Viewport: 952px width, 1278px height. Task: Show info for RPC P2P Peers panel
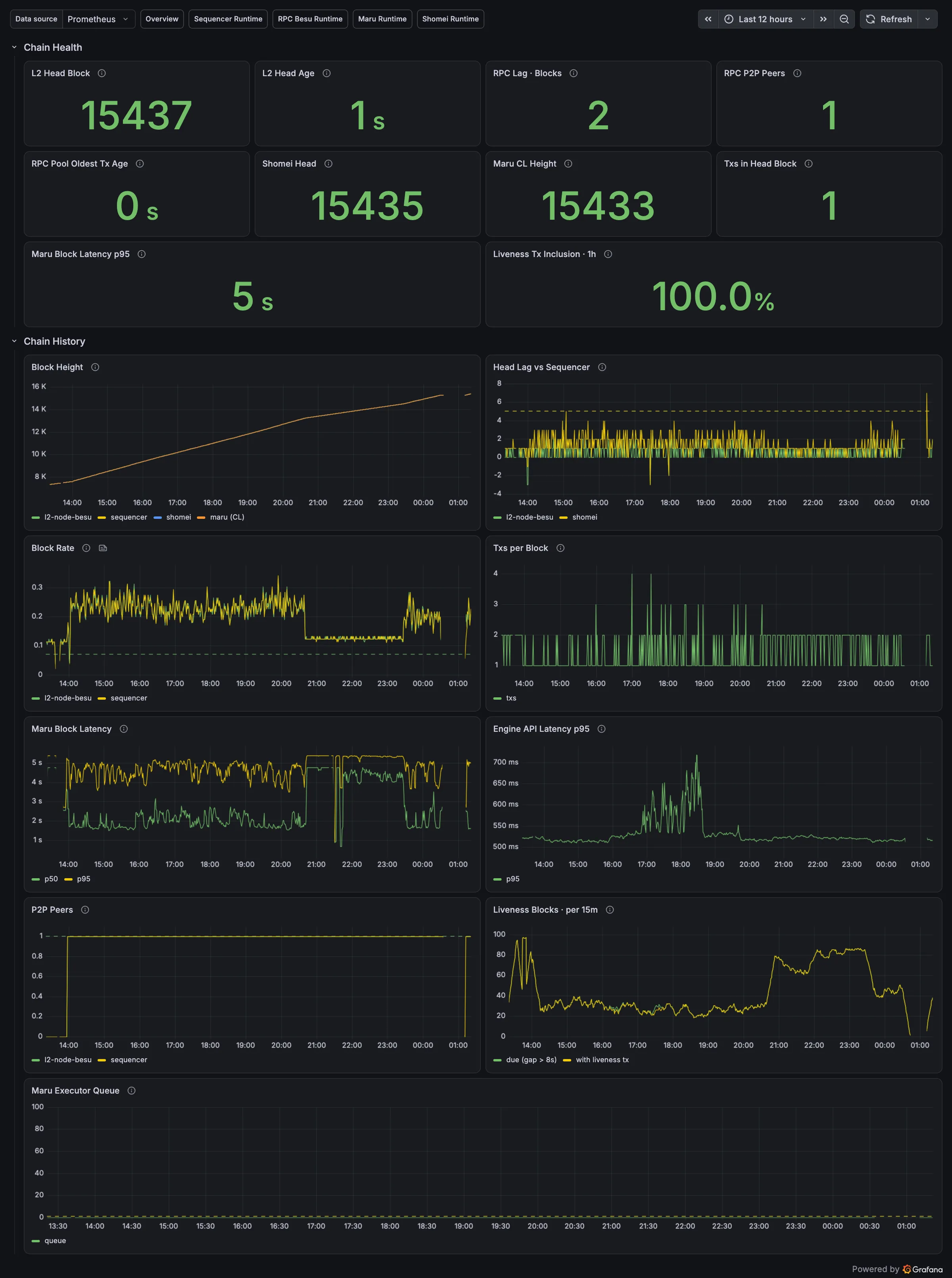(x=797, y=73)
